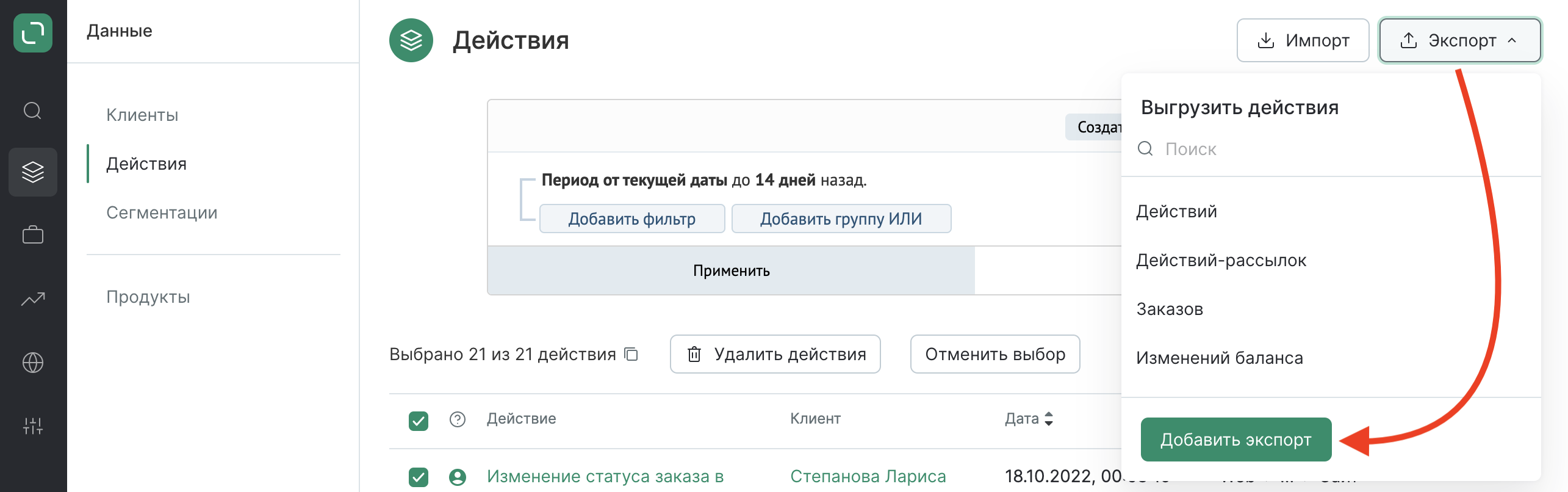
Task: Click the period filter condition text
Action: [x=704, y=180]
